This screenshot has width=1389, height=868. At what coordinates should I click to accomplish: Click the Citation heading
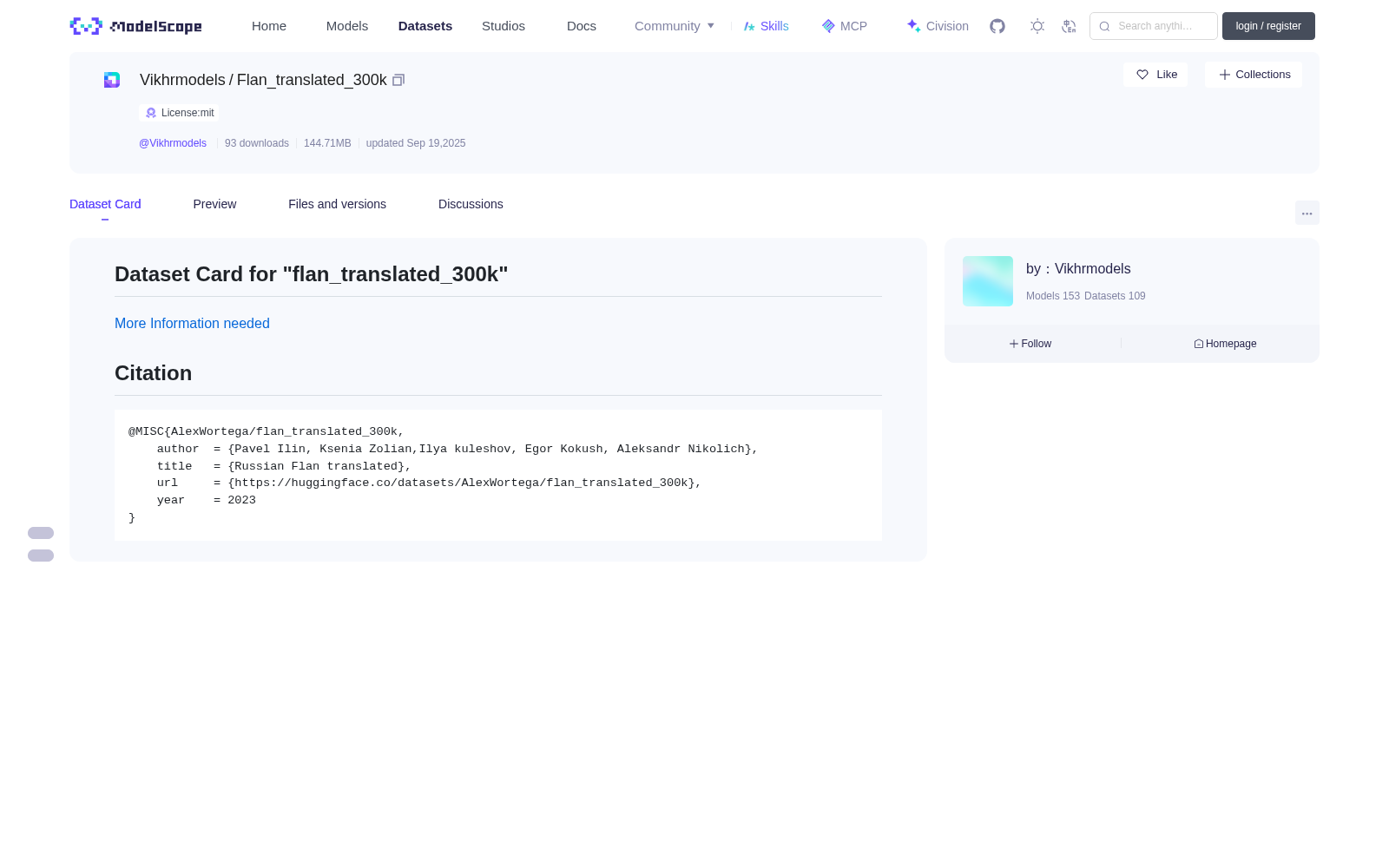153,373
